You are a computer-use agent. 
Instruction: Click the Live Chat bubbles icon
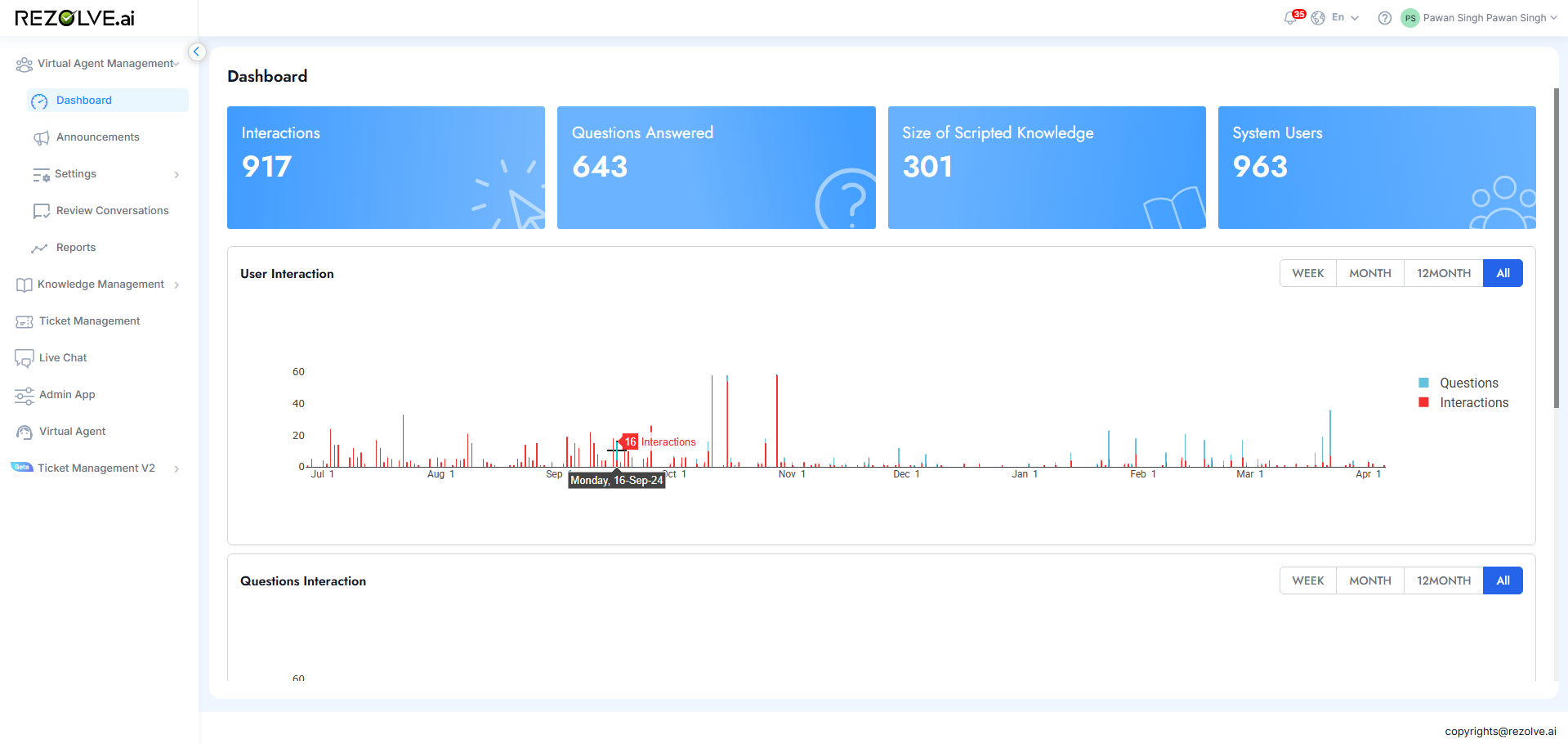point(25,358)
